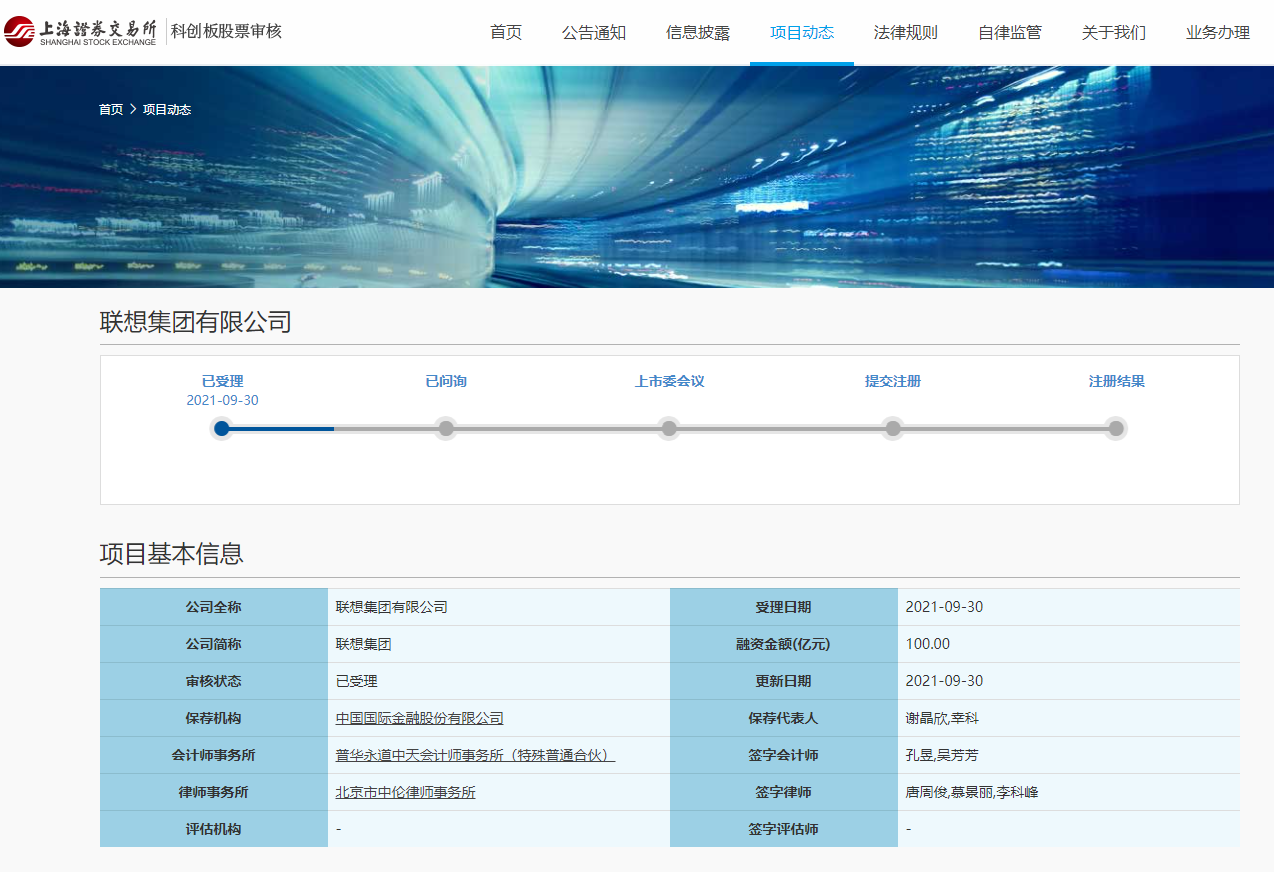The height and width of the screenshot is (872, 1274).
Task: Click the Shanghai Stock Exchange logo
Action: tap(80, 32)
